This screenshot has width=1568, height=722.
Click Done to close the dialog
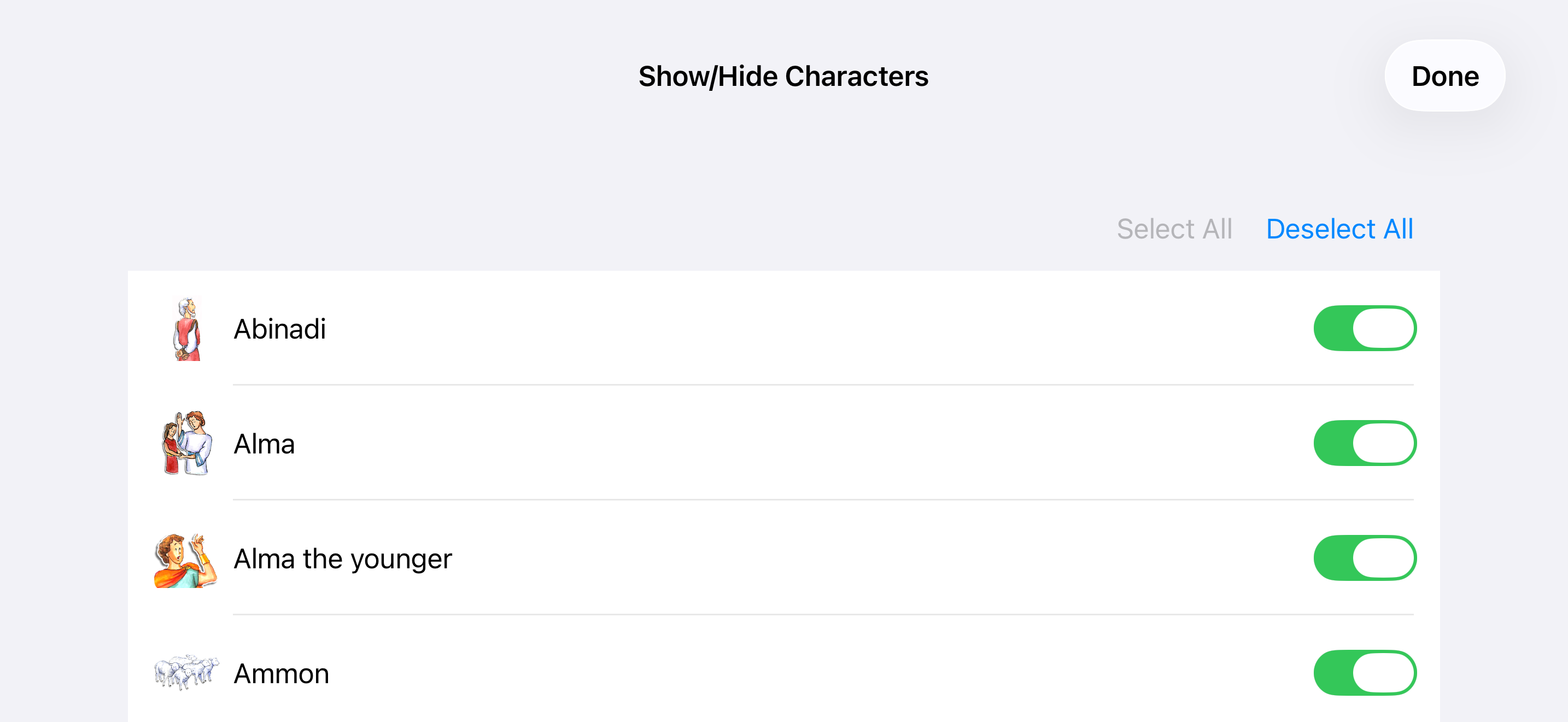[1445, 76]
